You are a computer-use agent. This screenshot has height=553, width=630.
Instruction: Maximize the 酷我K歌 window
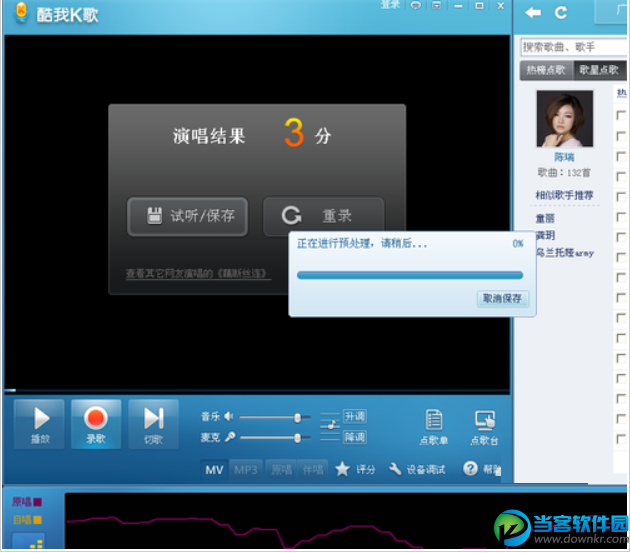coord(479,6)
